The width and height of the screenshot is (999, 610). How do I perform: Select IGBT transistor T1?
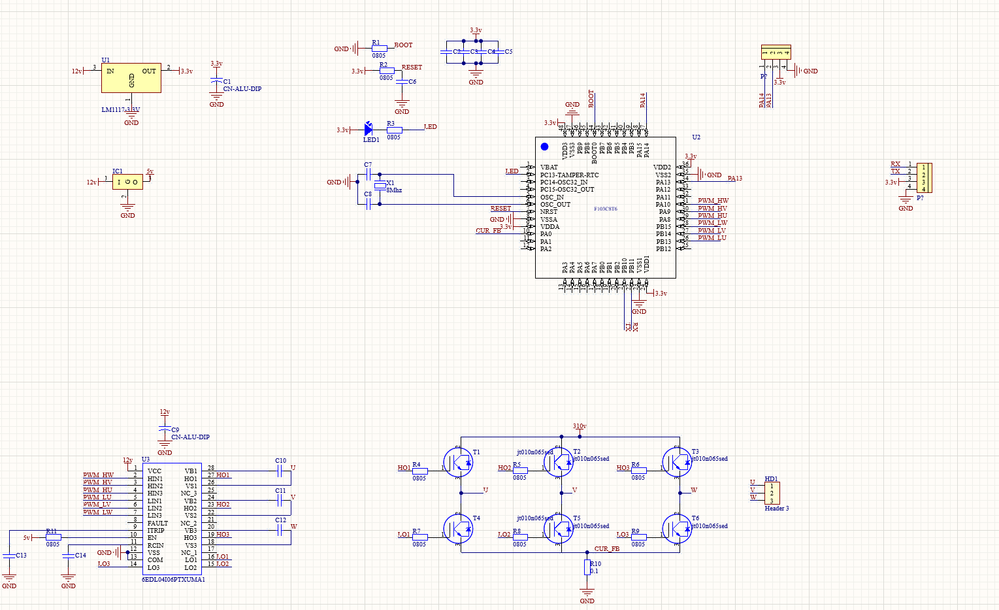(459, 463)
